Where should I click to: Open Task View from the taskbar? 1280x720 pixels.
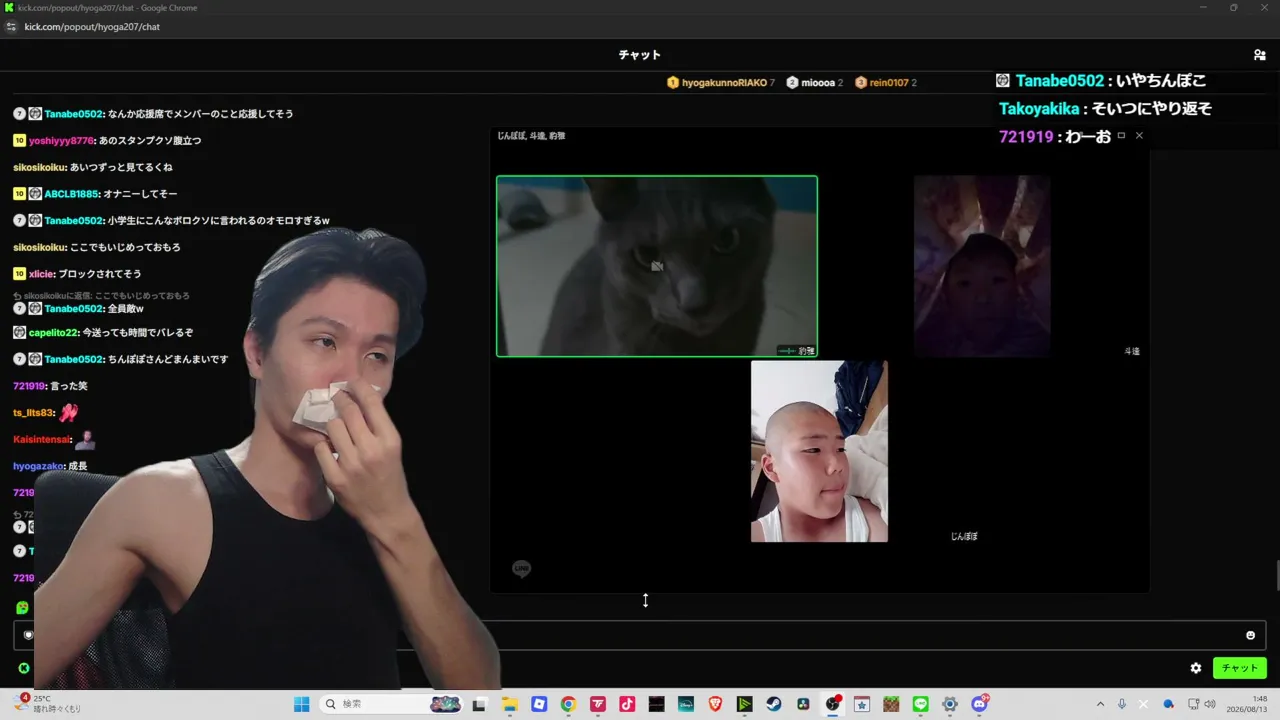coord(479,704)
